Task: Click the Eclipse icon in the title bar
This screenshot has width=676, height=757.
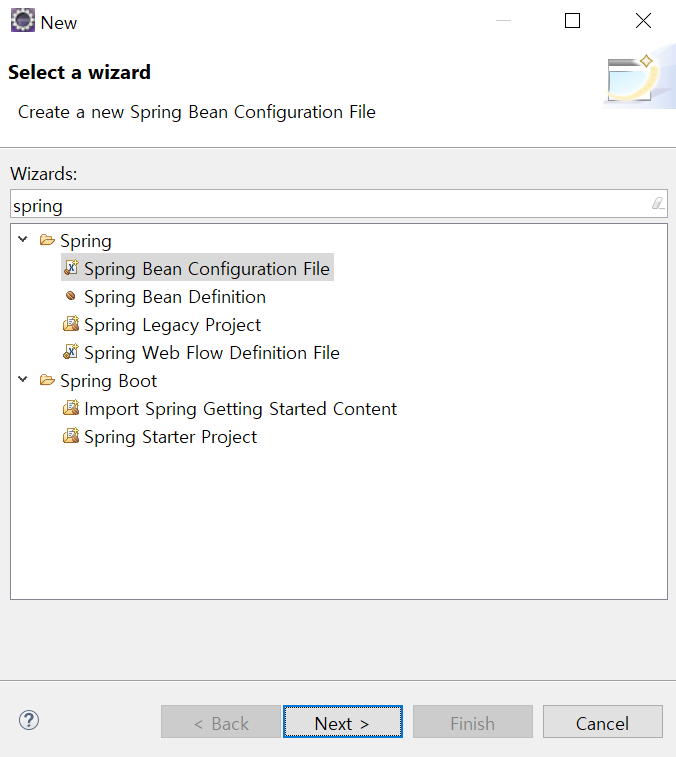Action: click(23, 20)
